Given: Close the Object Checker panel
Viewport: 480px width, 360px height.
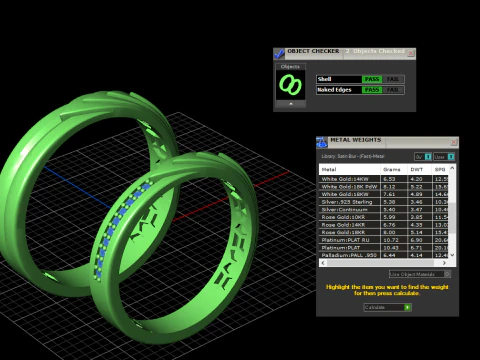Looking at the screenshot, I should pyautogui.click(x=411, y=53).
